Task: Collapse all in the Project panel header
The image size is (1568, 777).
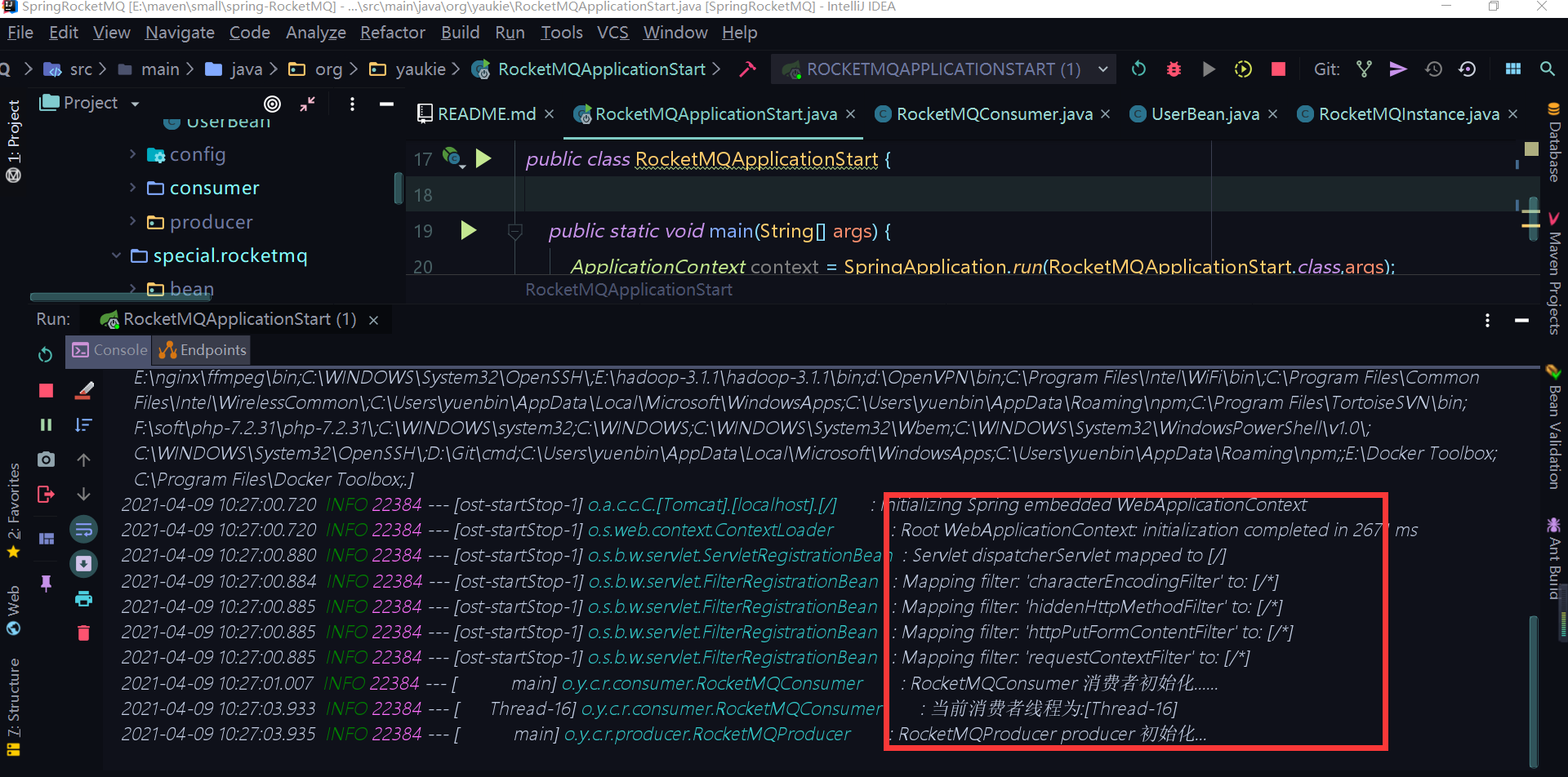Action: 307,104
